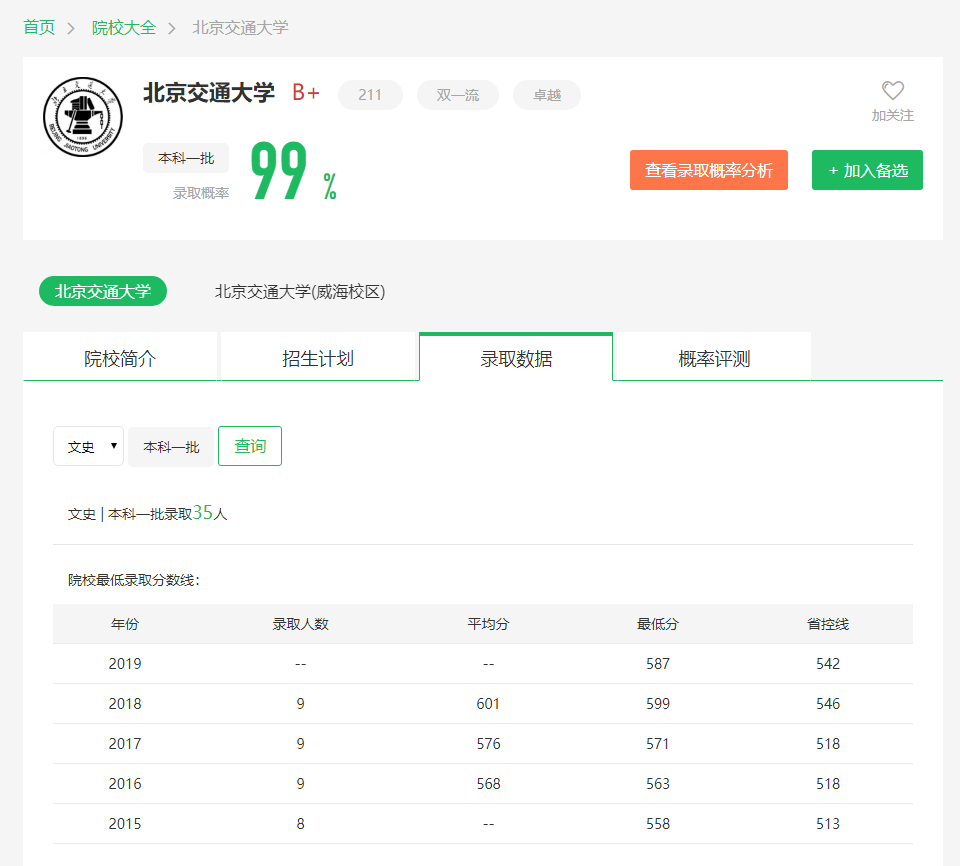The height and width of the screenshot is (866, 960).
Task: Select the 录取数据 tab
Action: click(515, 356)
